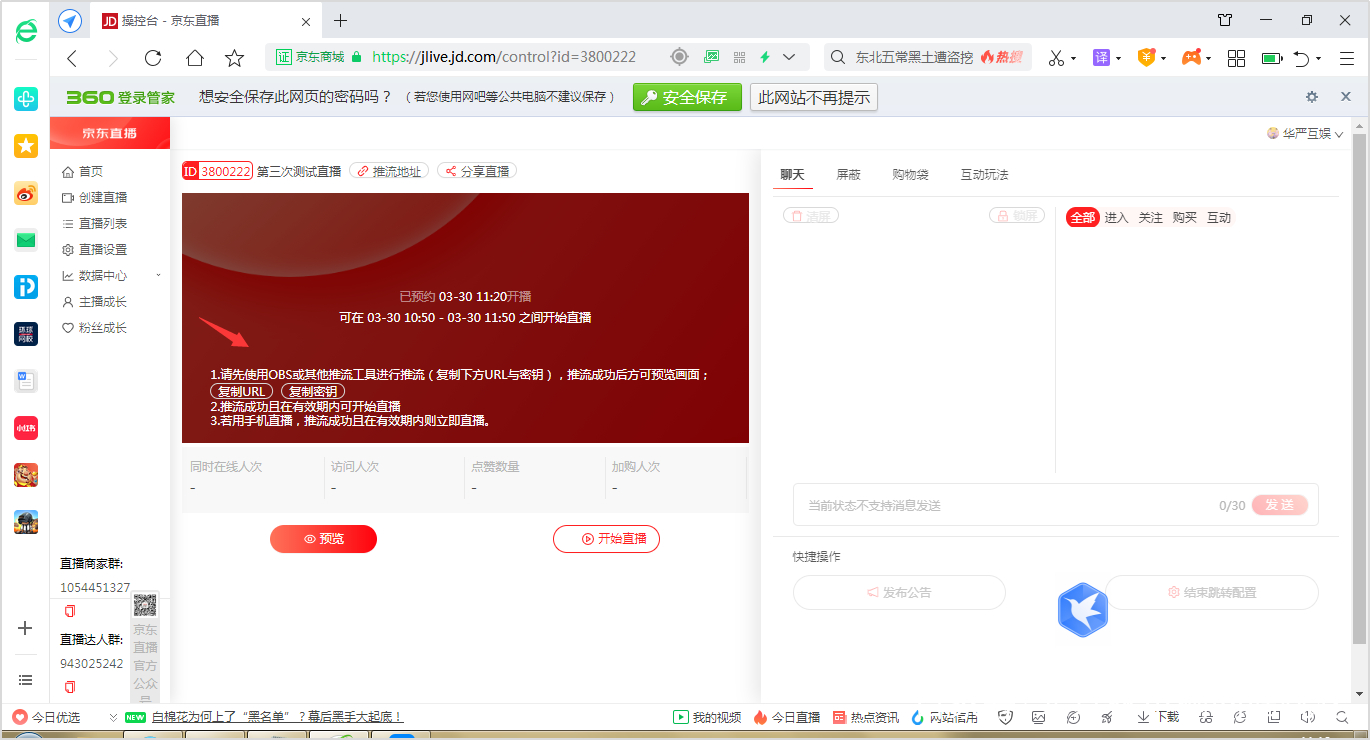The image size is (1371, 742).
Task: Click the 下载 download icon on status bar
Action: coord(1142,717)
